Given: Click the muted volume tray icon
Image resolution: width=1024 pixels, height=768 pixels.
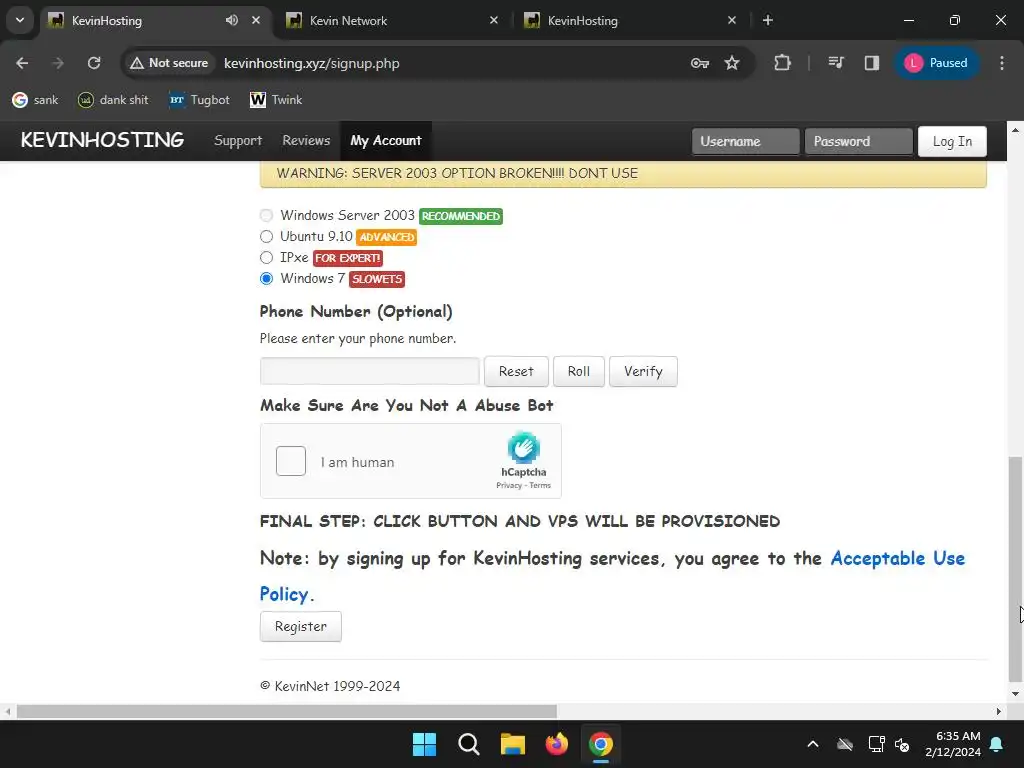Looking at the screenshot, I should [x=903, y=744].
